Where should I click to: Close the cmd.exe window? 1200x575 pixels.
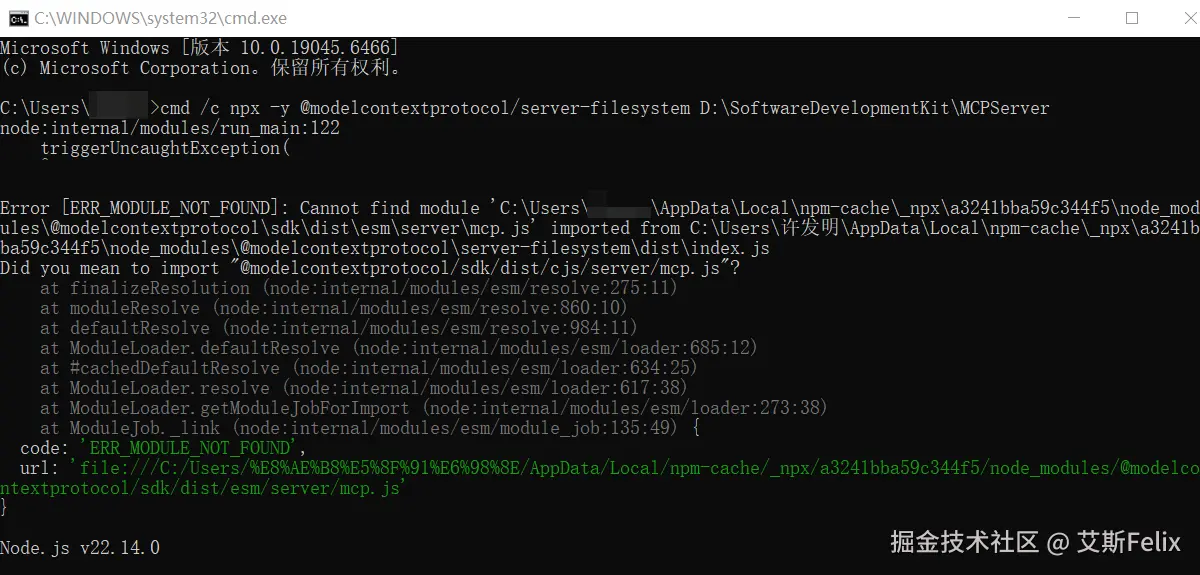[1178, 18]
